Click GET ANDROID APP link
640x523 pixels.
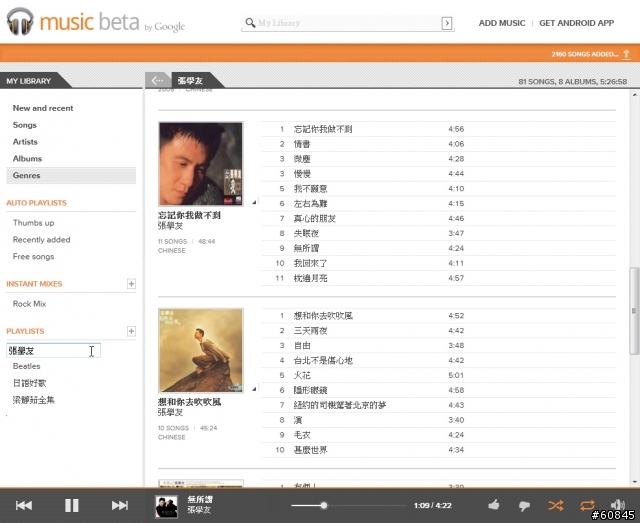coord(576,23)
